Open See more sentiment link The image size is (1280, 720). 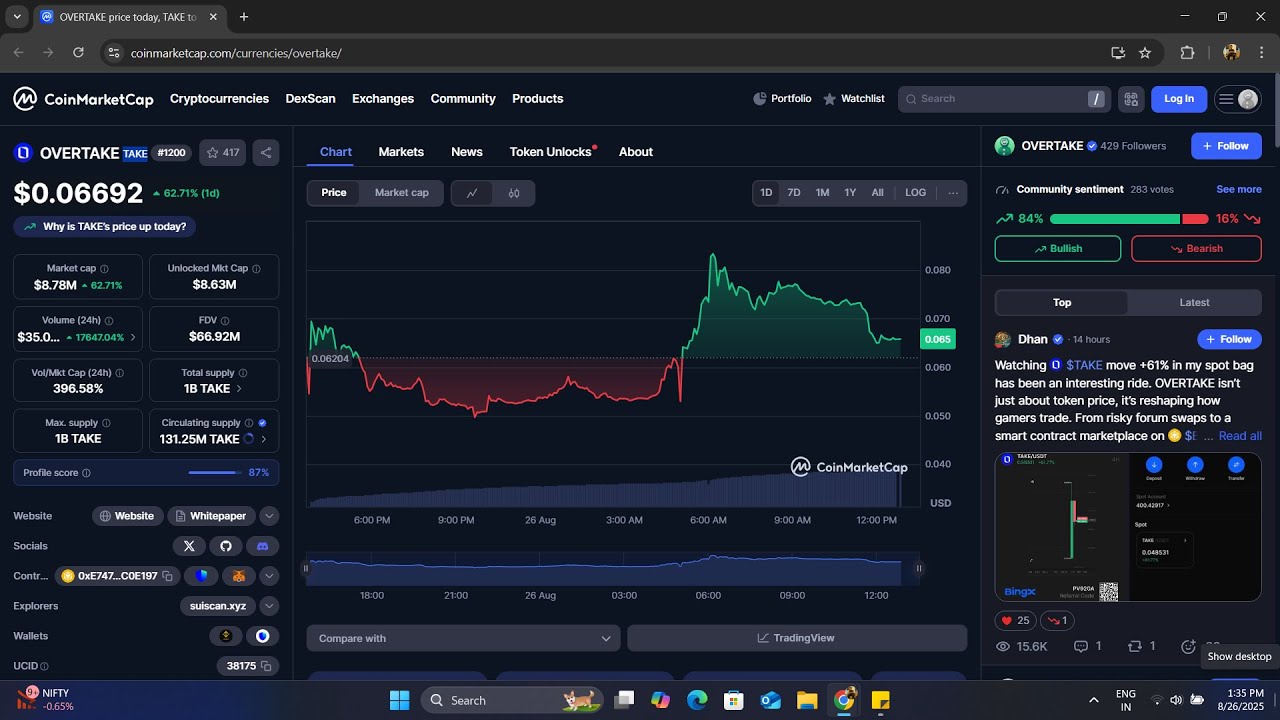[1239, 189]
